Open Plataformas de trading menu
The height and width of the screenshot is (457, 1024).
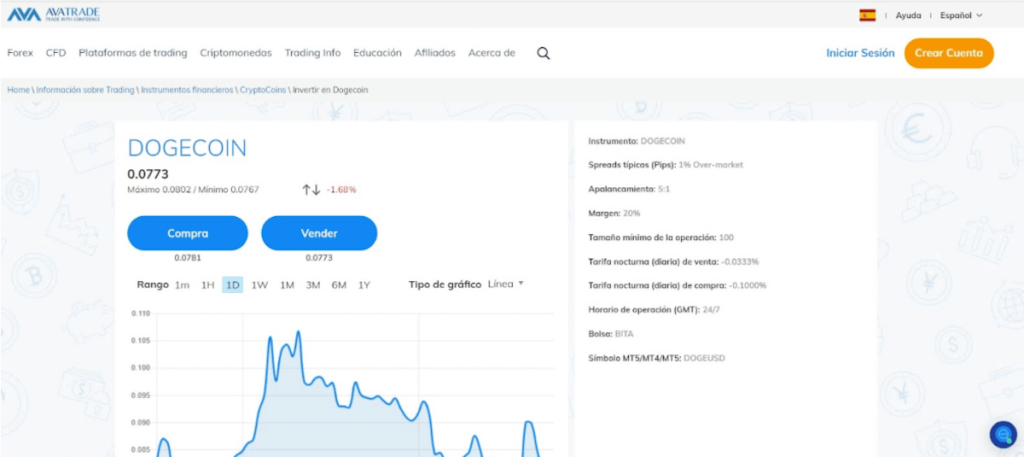coord(133,53)
